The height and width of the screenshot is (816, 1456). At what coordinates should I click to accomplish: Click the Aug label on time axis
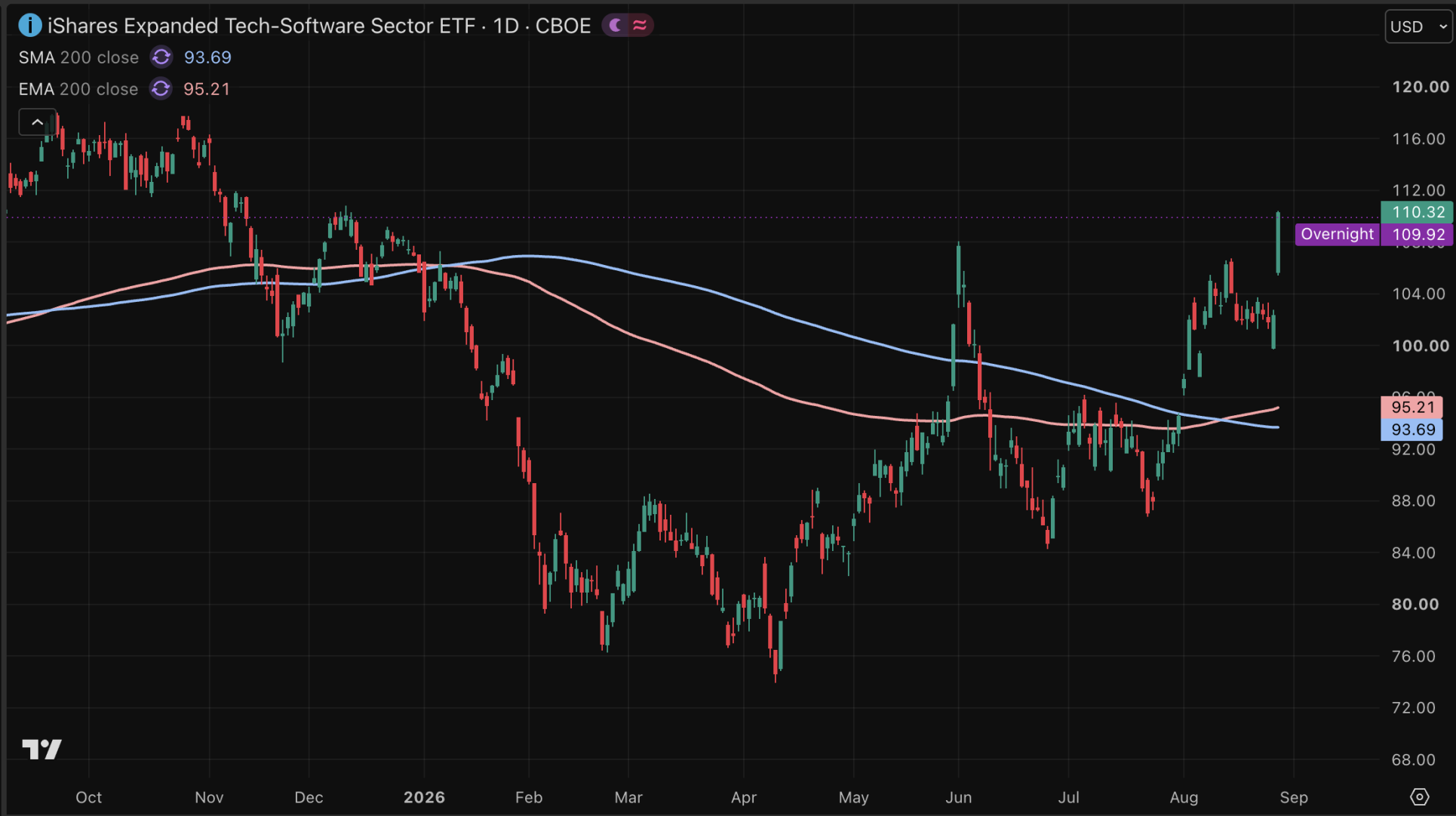1184,797
